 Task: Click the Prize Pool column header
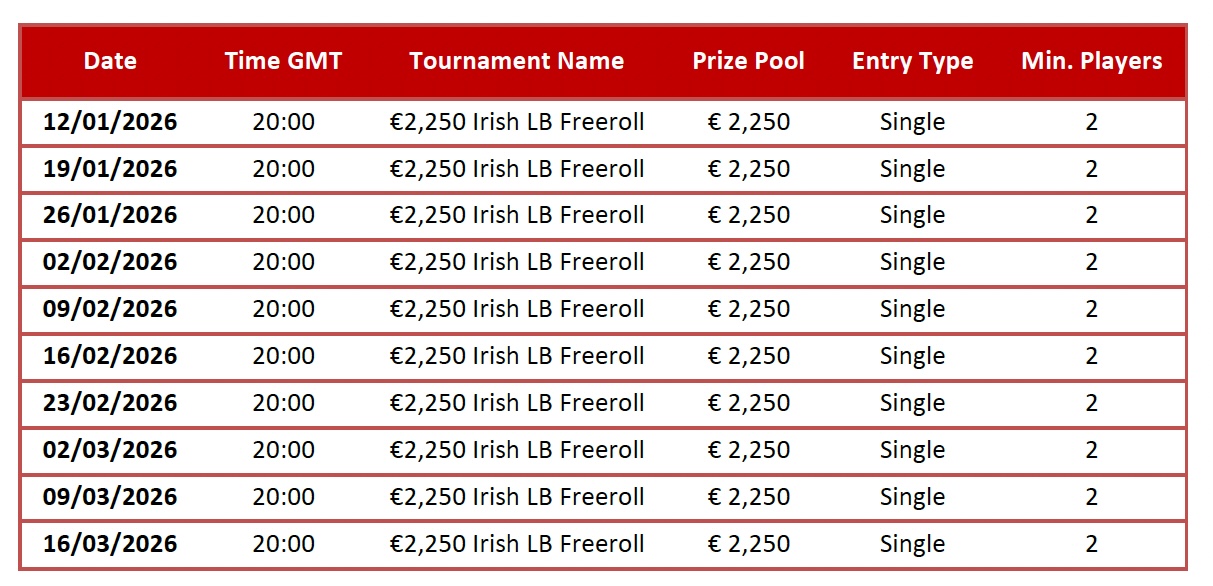pyautogui.click(x=748, y=61)
